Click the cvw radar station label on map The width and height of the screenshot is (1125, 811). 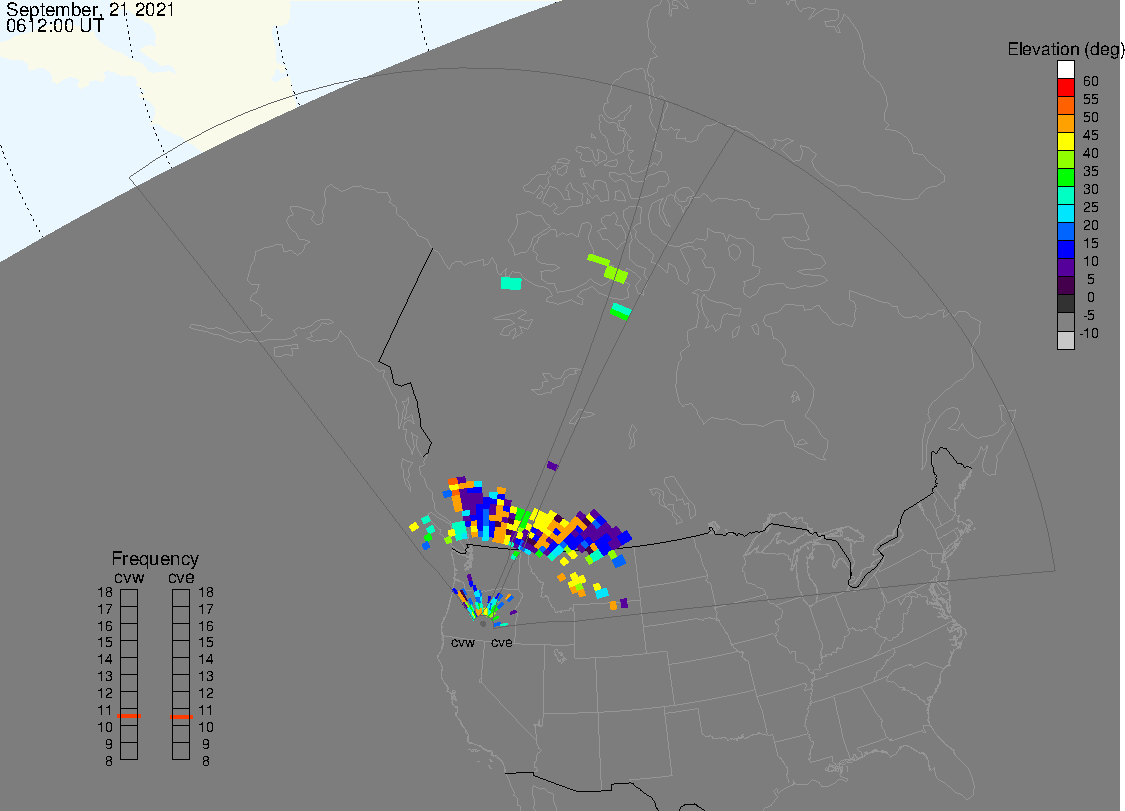(x=463, y=642)
